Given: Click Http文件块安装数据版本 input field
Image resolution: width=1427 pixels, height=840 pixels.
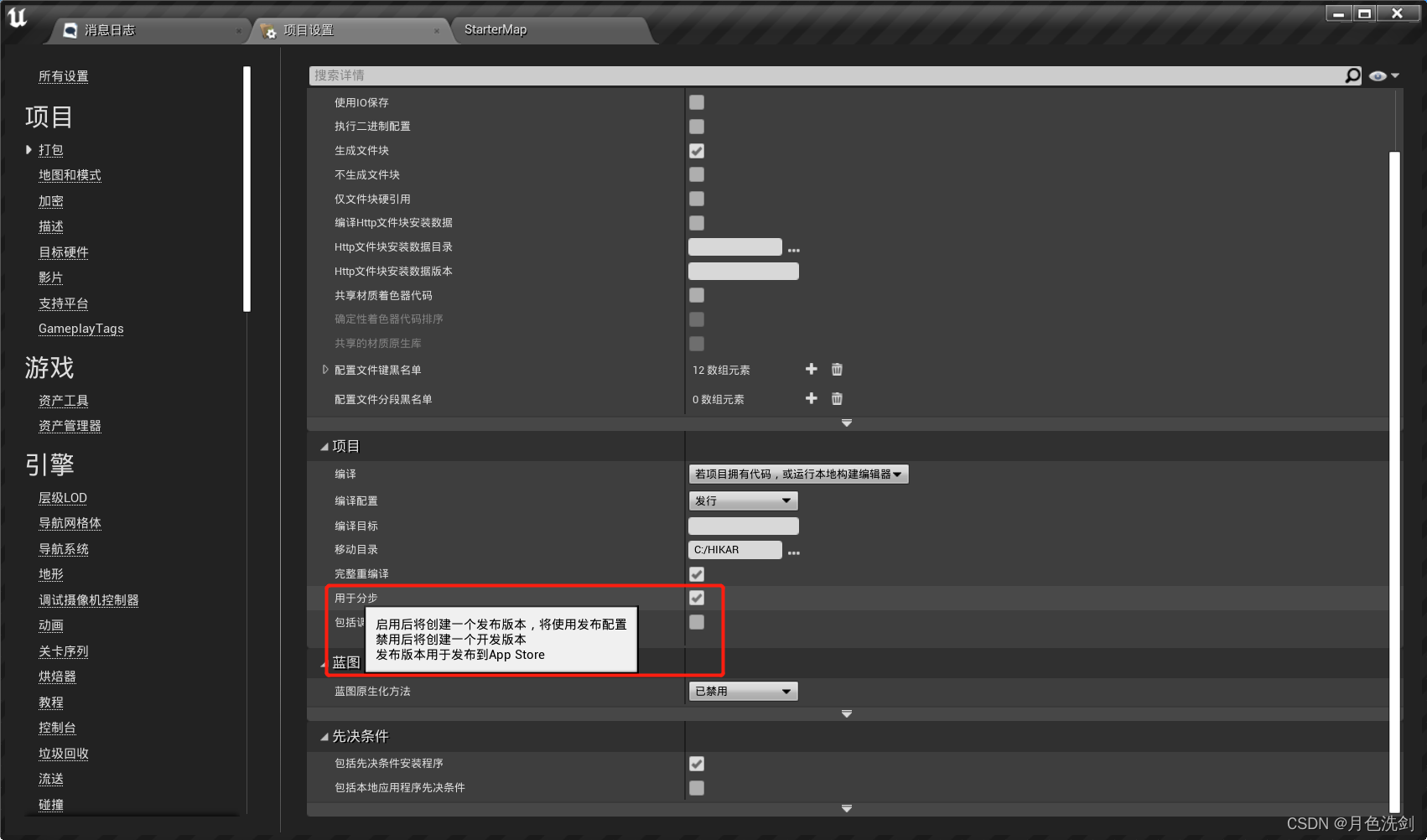Looking at the screenshot, I should 743,272.
